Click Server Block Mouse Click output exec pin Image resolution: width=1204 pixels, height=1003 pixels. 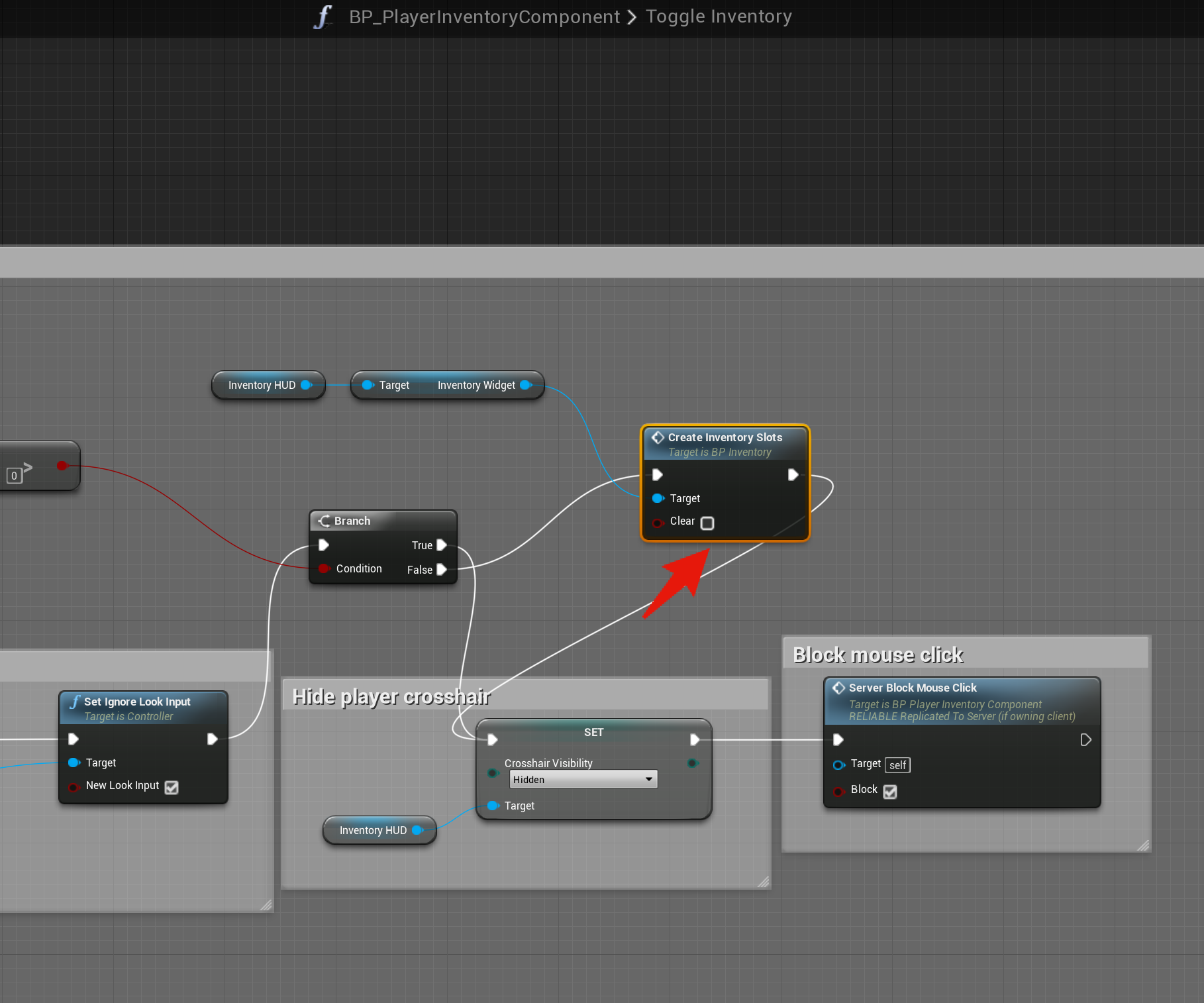tap(1085, 739)
